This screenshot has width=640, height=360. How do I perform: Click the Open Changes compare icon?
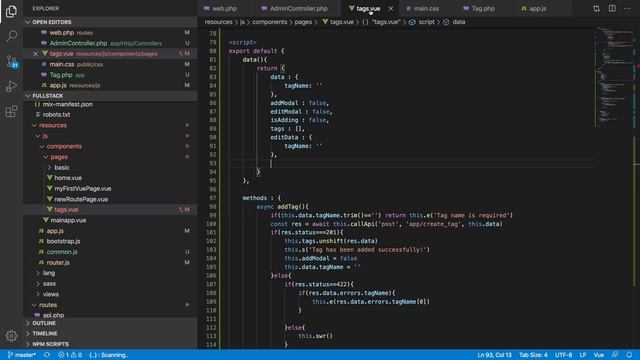point(596,8)
